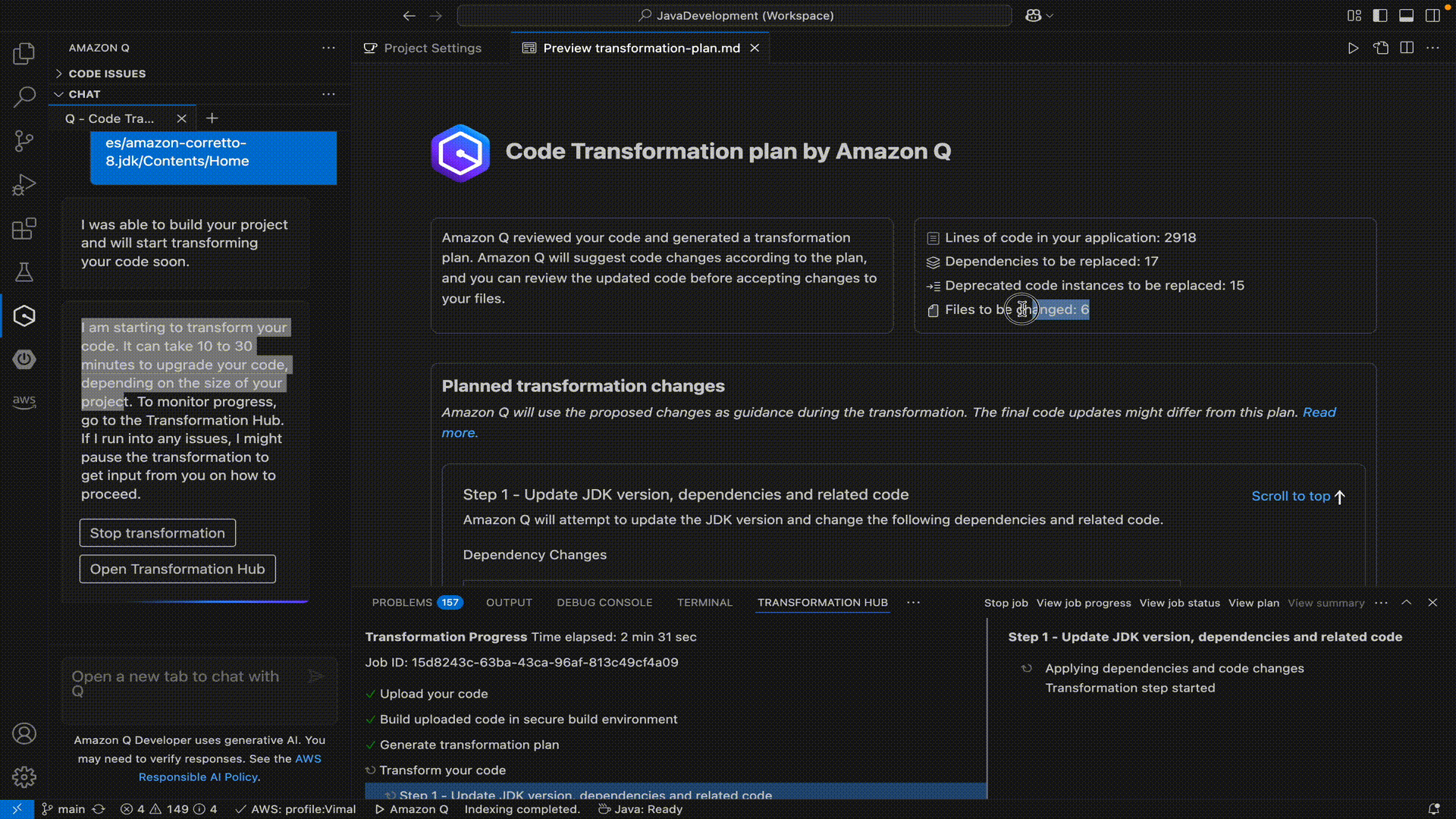Click the View job status link
Image resolution: width=1456 pixels, height=819 pixels.
tap(1179, 603)
